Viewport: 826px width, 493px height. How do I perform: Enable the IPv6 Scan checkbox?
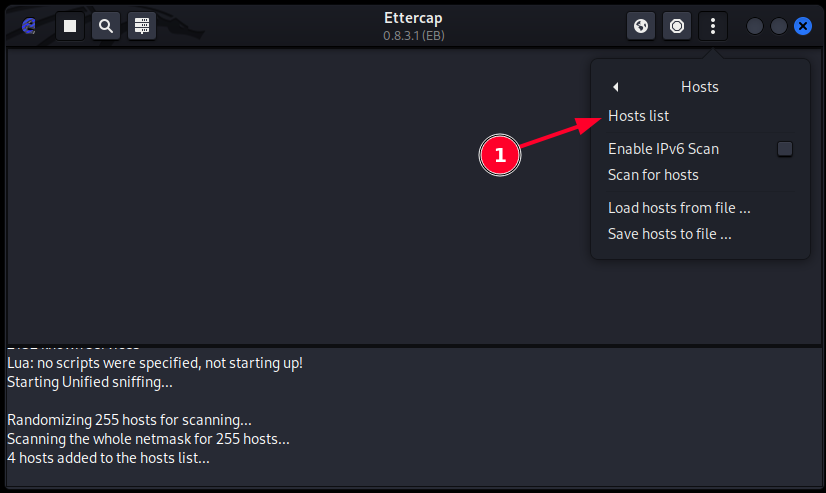785,149
